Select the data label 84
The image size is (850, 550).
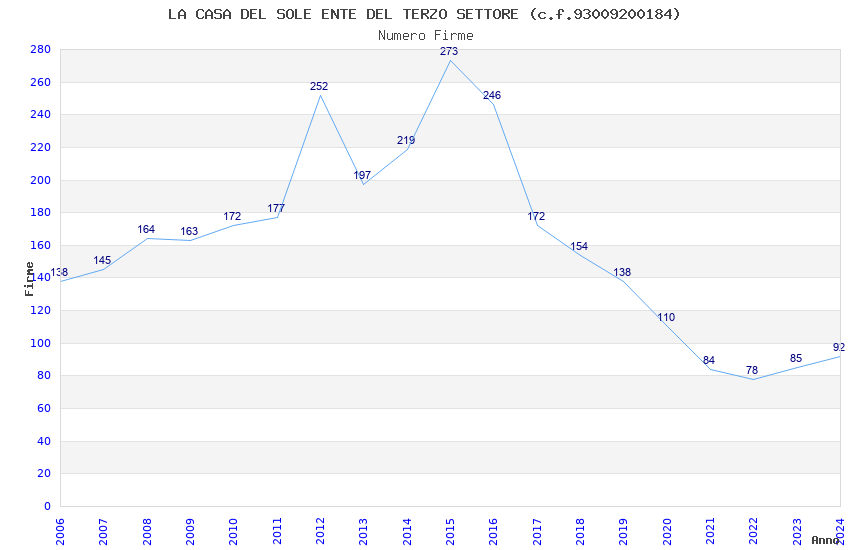pos(709,360)
